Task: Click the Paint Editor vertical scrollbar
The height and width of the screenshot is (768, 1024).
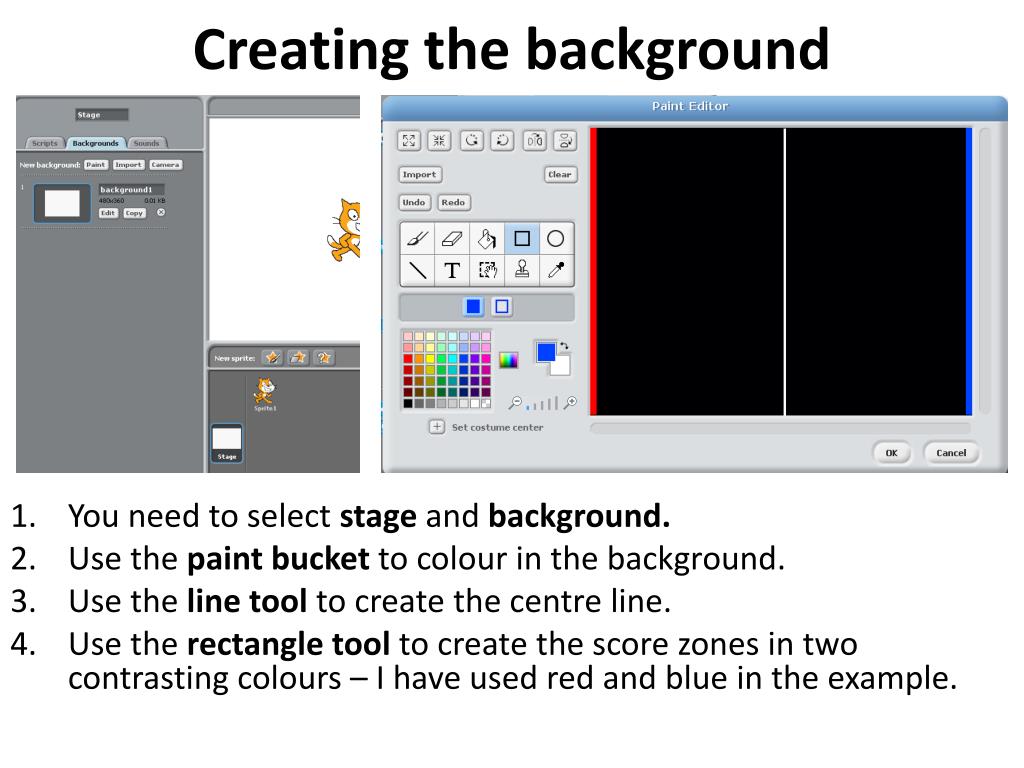Action: tap(984, 270)
